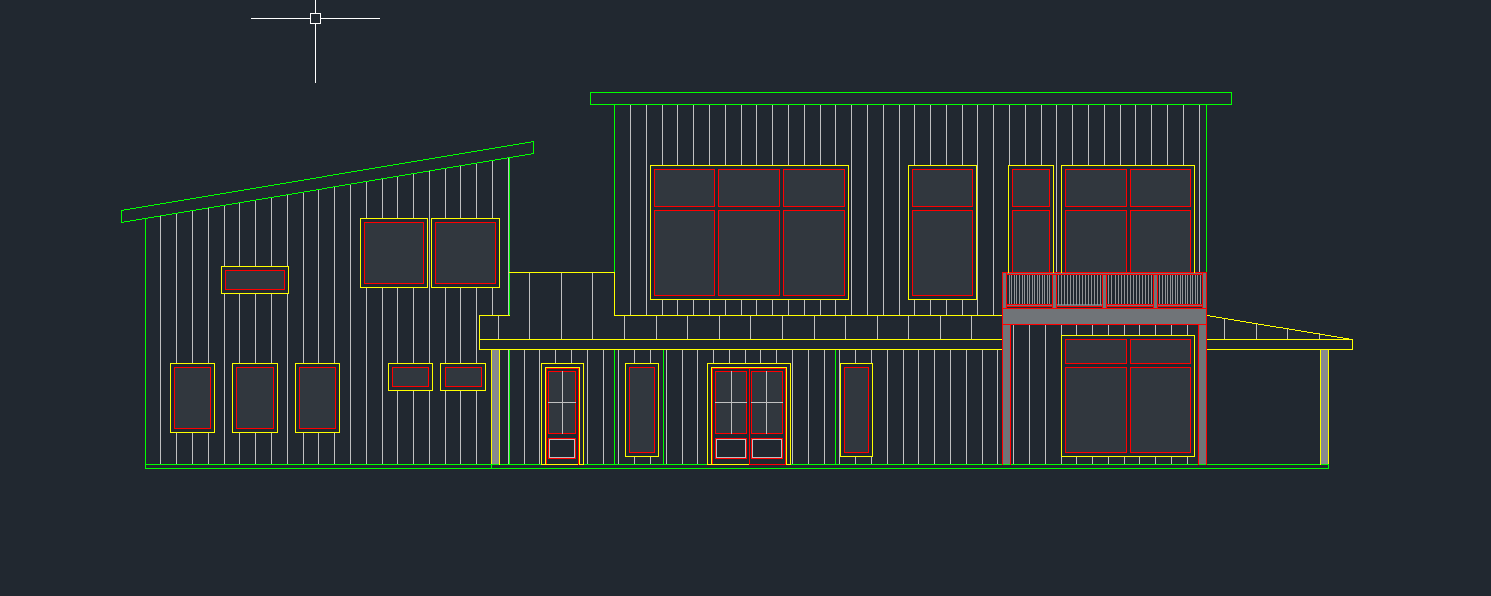Select the flat green roof of upper story
The height and width of the screenshot is (596, 1491).
(910, 98)
